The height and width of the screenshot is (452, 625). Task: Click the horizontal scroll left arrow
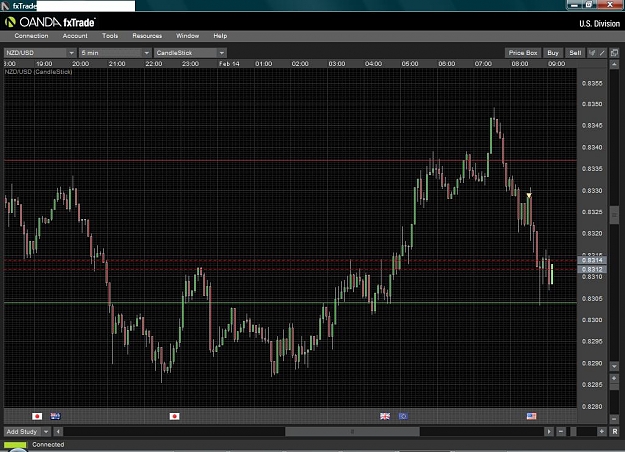point(58,432)
